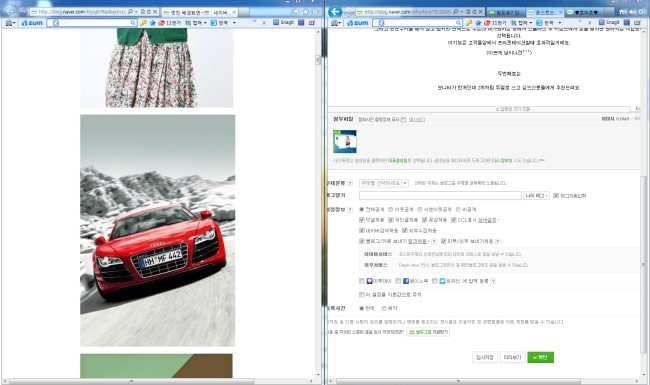Click the 미리보기 preview button
650x385 pixels.
click(x=512, y=357)
